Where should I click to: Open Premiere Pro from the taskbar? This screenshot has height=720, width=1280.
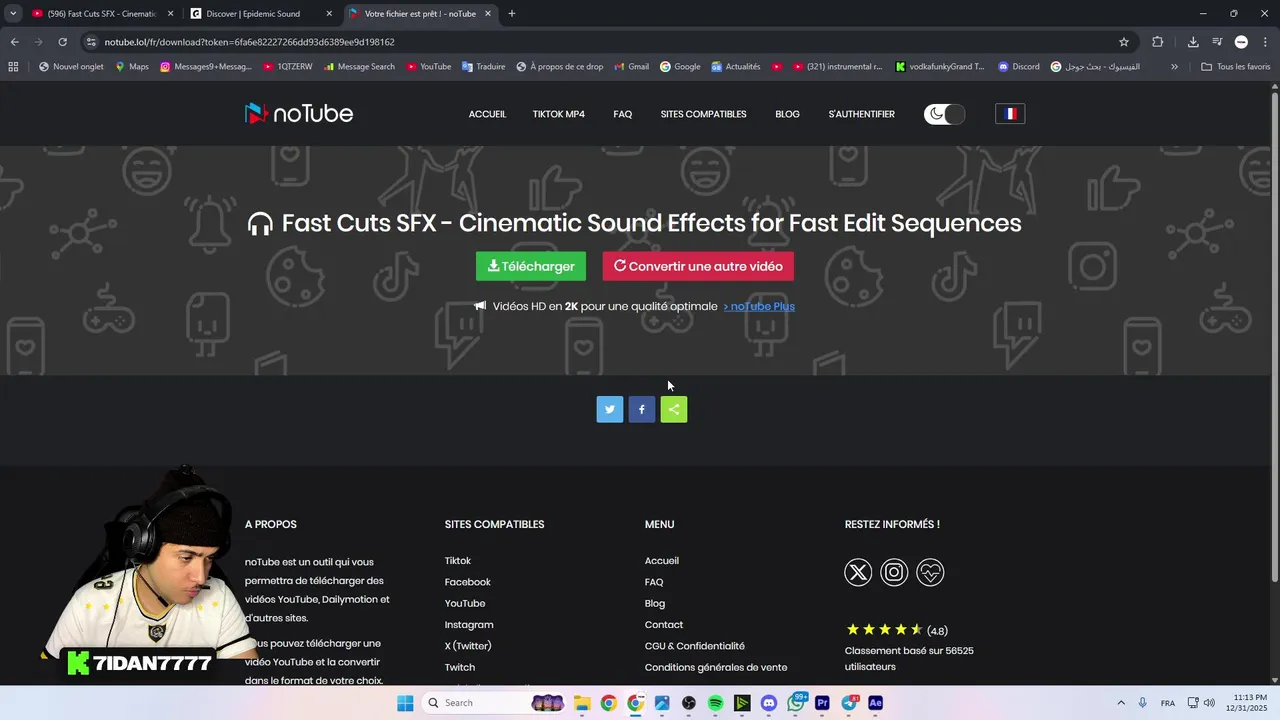822,703
